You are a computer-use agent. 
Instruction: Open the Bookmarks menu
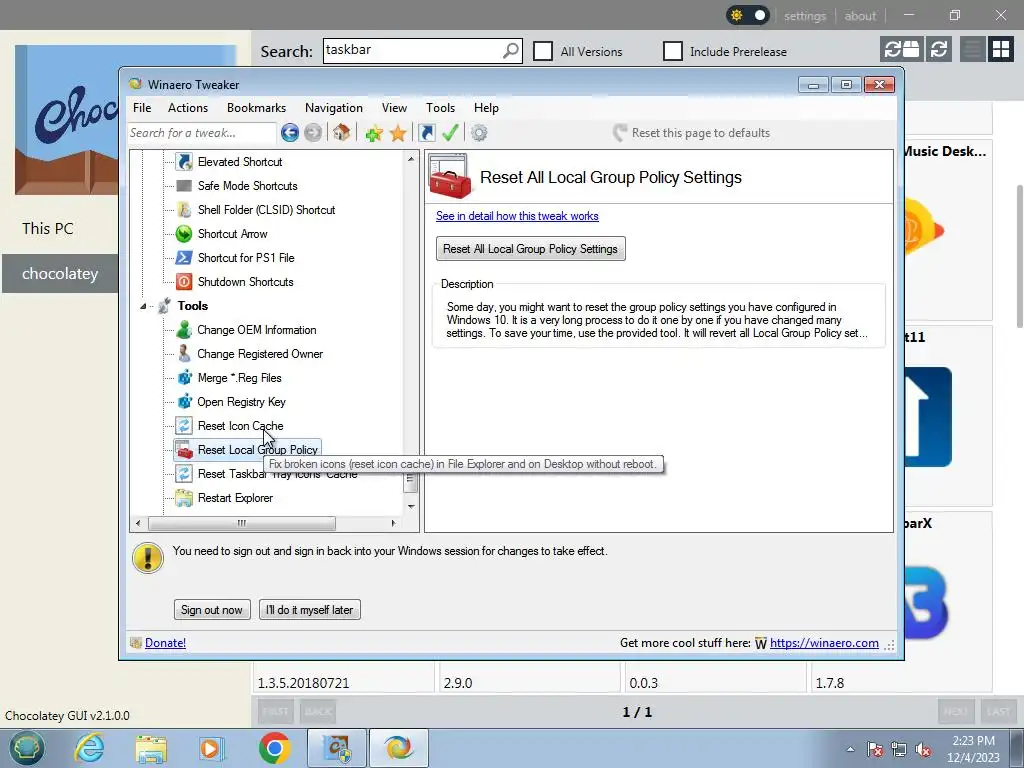click(x=256, y=108)
